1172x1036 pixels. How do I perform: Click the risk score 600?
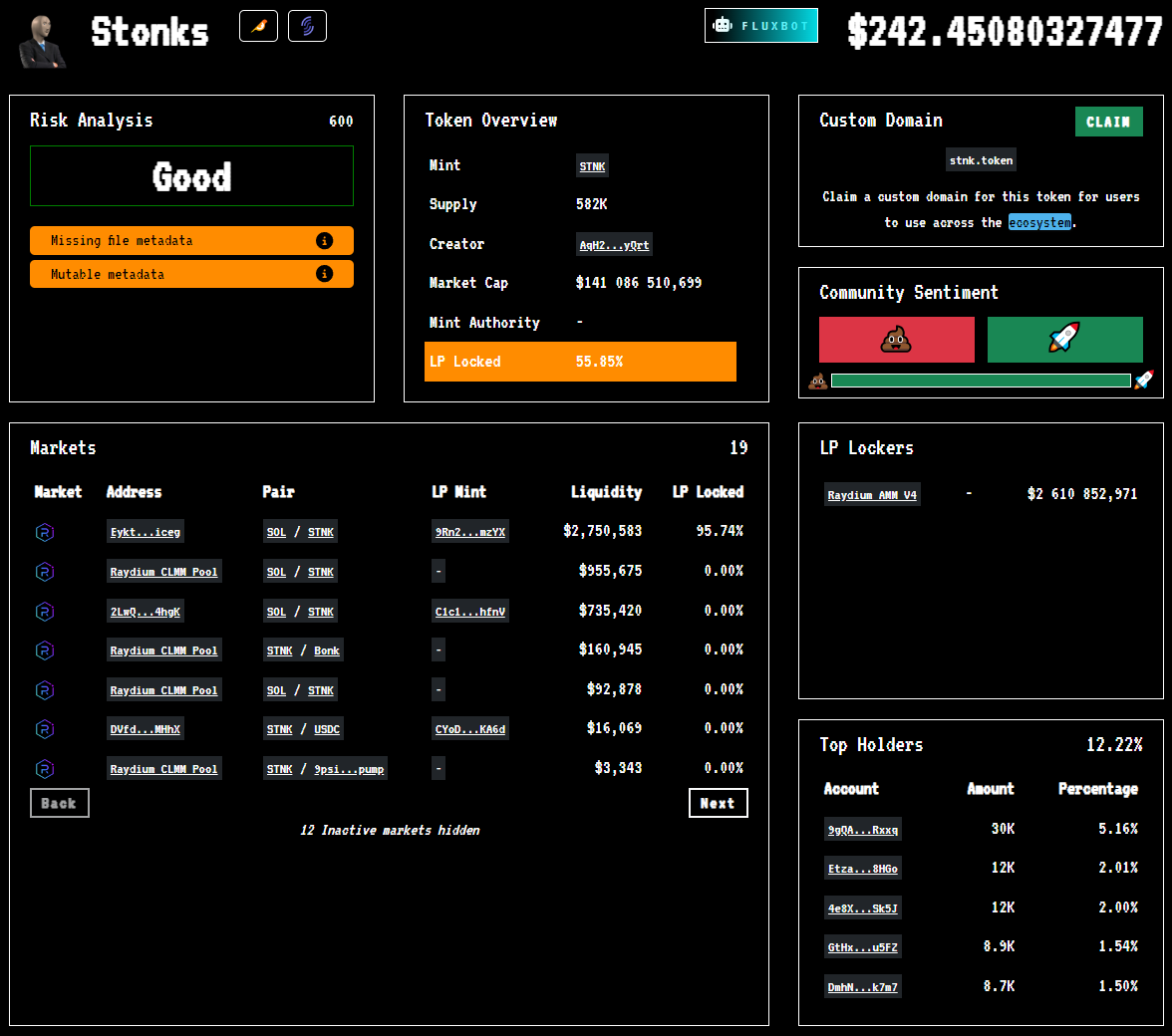(341, 121)
